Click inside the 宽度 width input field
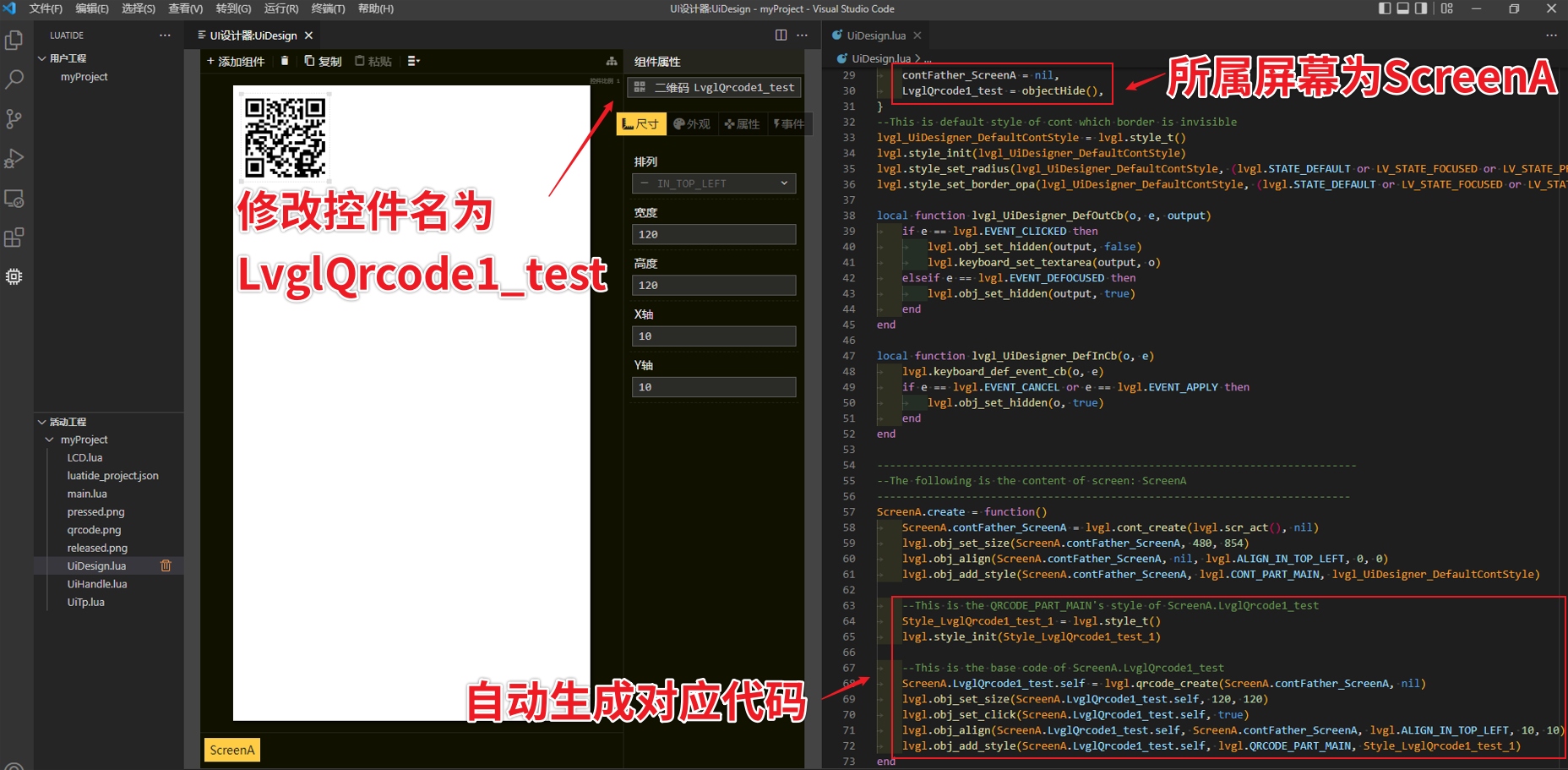The height and width of the screenshot is (770, 1568). point(713,234)
